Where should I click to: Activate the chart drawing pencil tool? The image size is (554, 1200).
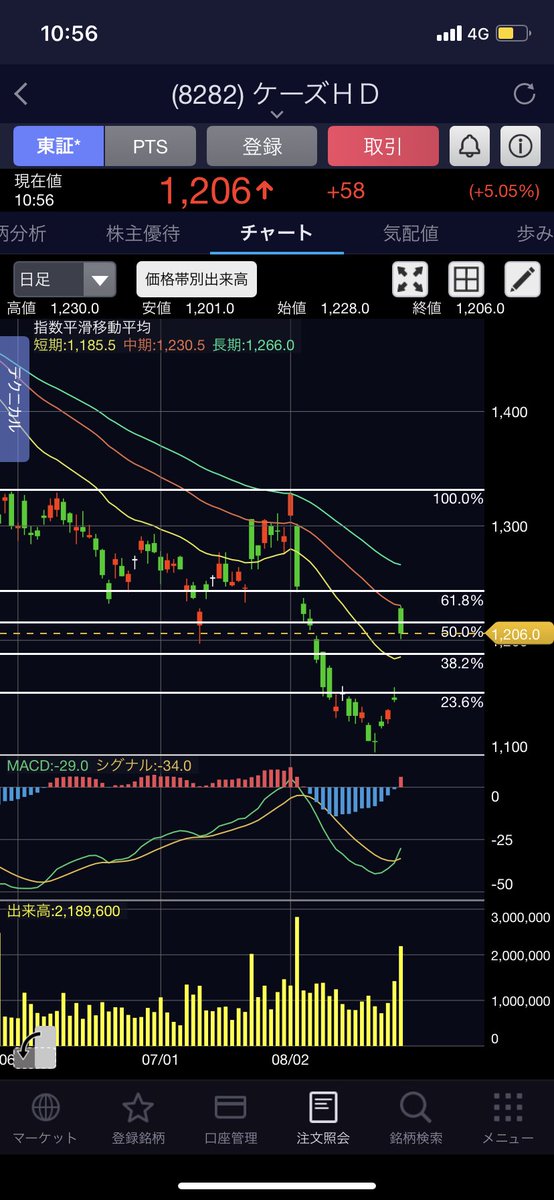[522, 279]
